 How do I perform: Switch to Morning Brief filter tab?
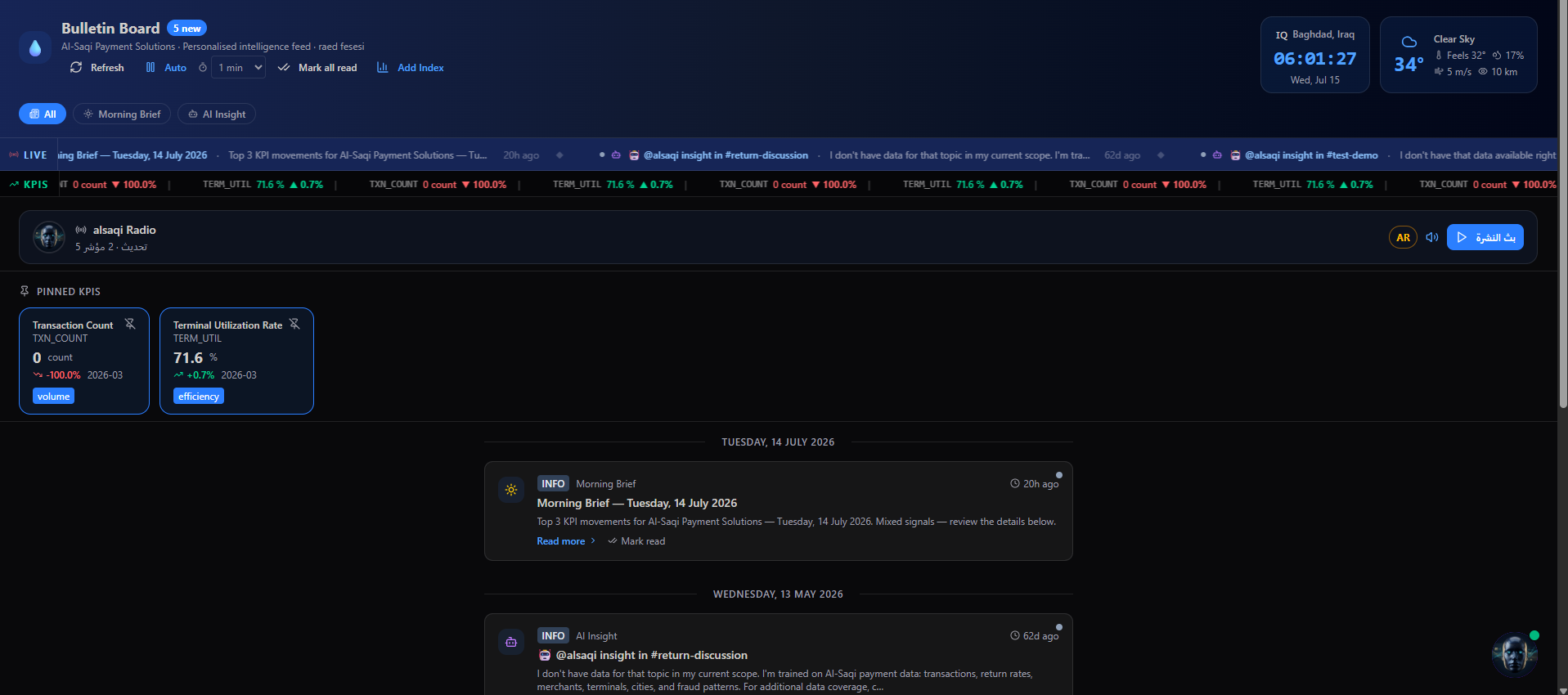[x=122, y=114]
